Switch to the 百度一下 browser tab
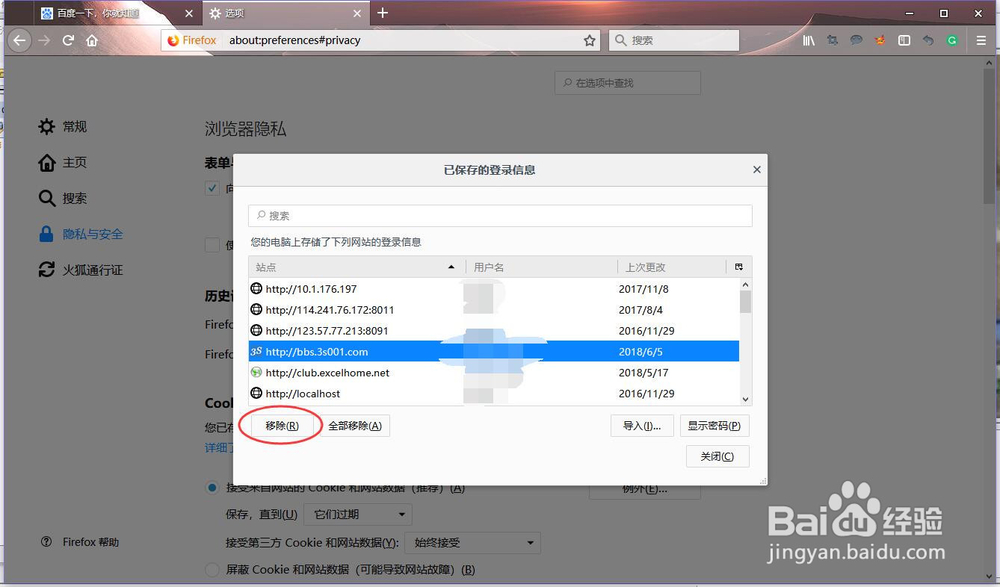Screen dimensions: 1000x587 [95, 13]
